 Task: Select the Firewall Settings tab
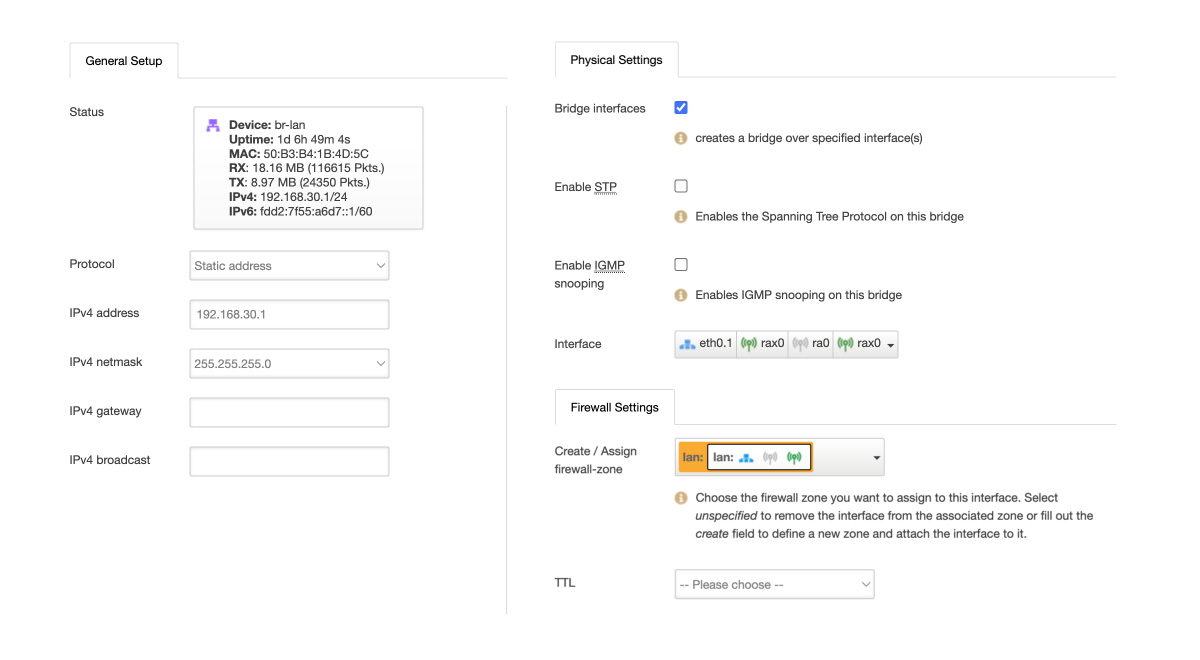click(614, 407)
